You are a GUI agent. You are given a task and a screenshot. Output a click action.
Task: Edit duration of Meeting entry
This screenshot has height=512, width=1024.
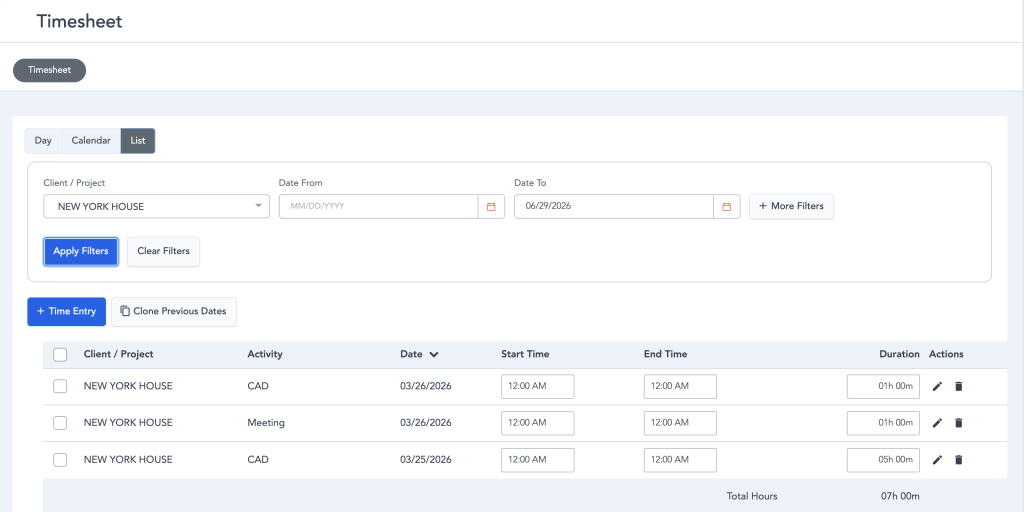coord(883,423)
